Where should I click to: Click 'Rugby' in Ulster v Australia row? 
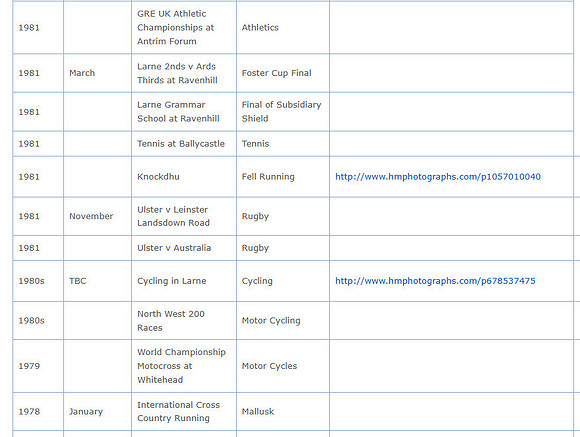(x=283, y=248)
